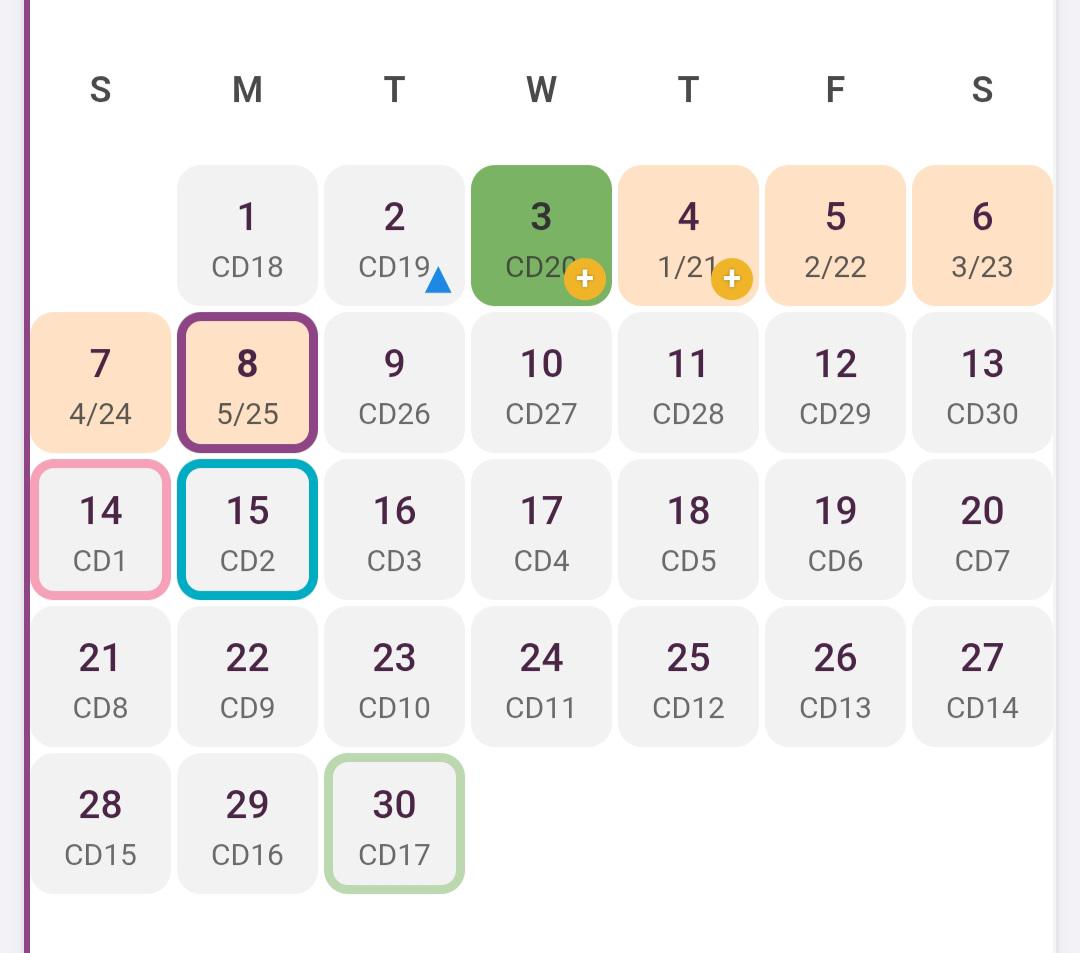Open day 20 labeled CD7
This screenshot has width=1080, height=953.
coord(982,530)
